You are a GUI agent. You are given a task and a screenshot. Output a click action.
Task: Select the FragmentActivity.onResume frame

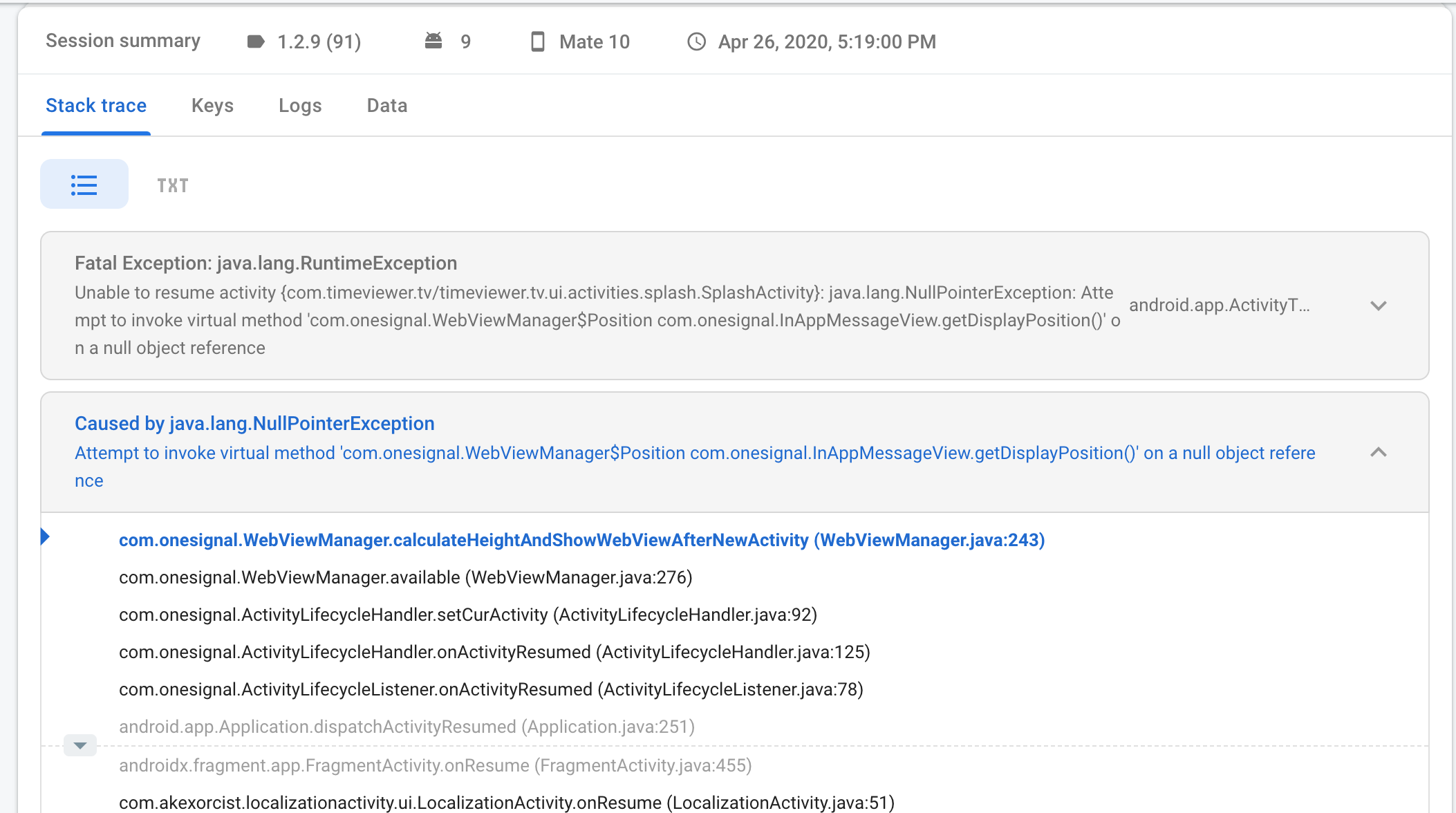[435, 765]
